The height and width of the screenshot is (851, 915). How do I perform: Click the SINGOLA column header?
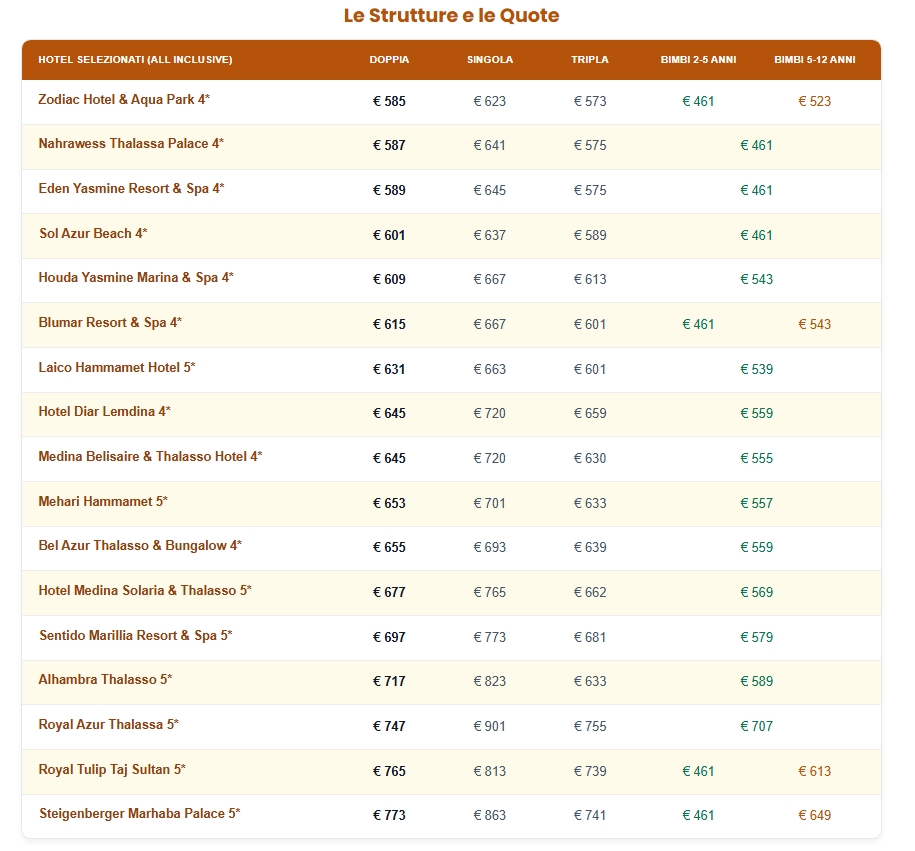coord(490,60)
